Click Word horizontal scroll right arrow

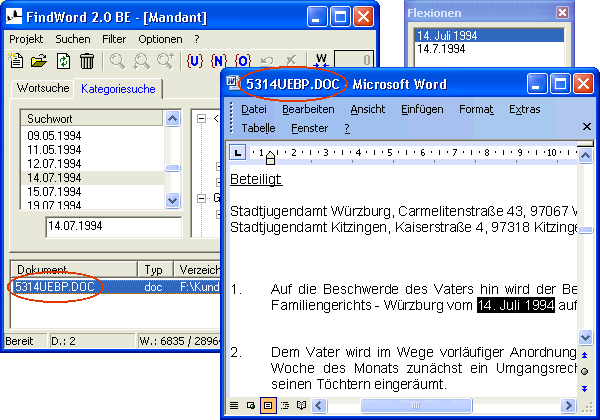(x=568, y=405)
